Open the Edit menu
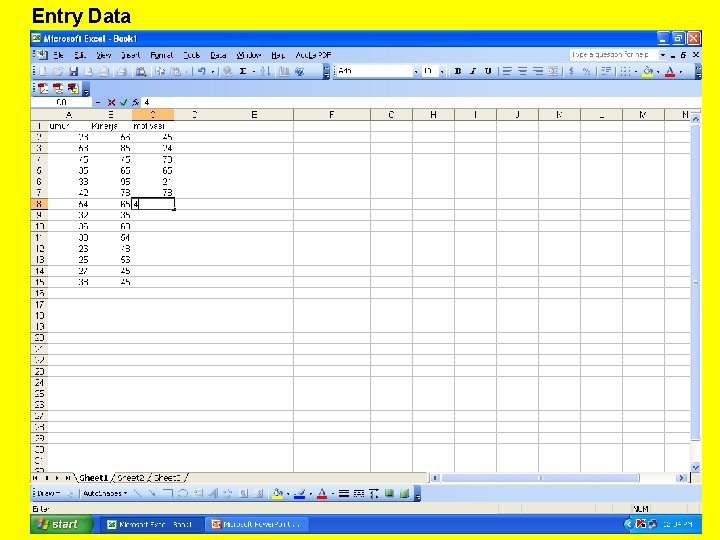This screenshot has width=720, height=540. click(x=80, y=55)
